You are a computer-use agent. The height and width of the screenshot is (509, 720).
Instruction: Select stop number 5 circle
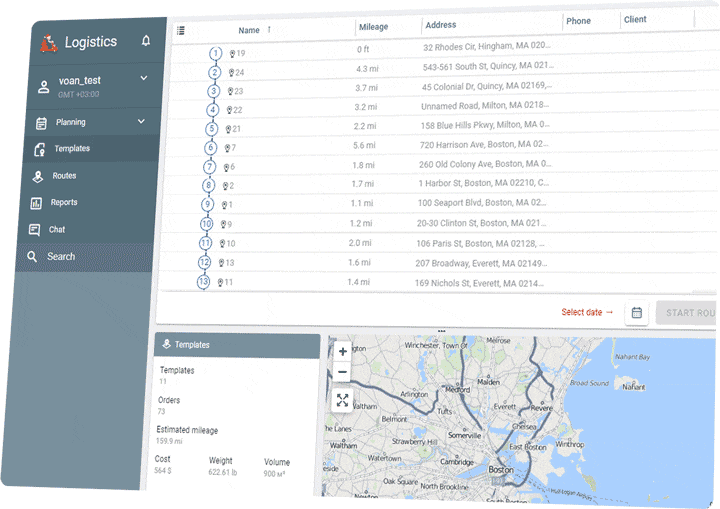(x=211, y=129)
